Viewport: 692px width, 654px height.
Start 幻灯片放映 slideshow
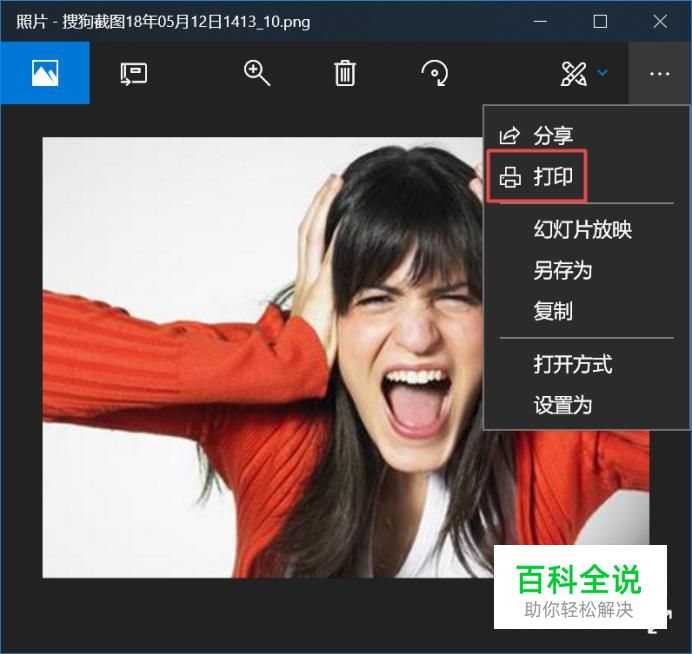tap(582, 230)
